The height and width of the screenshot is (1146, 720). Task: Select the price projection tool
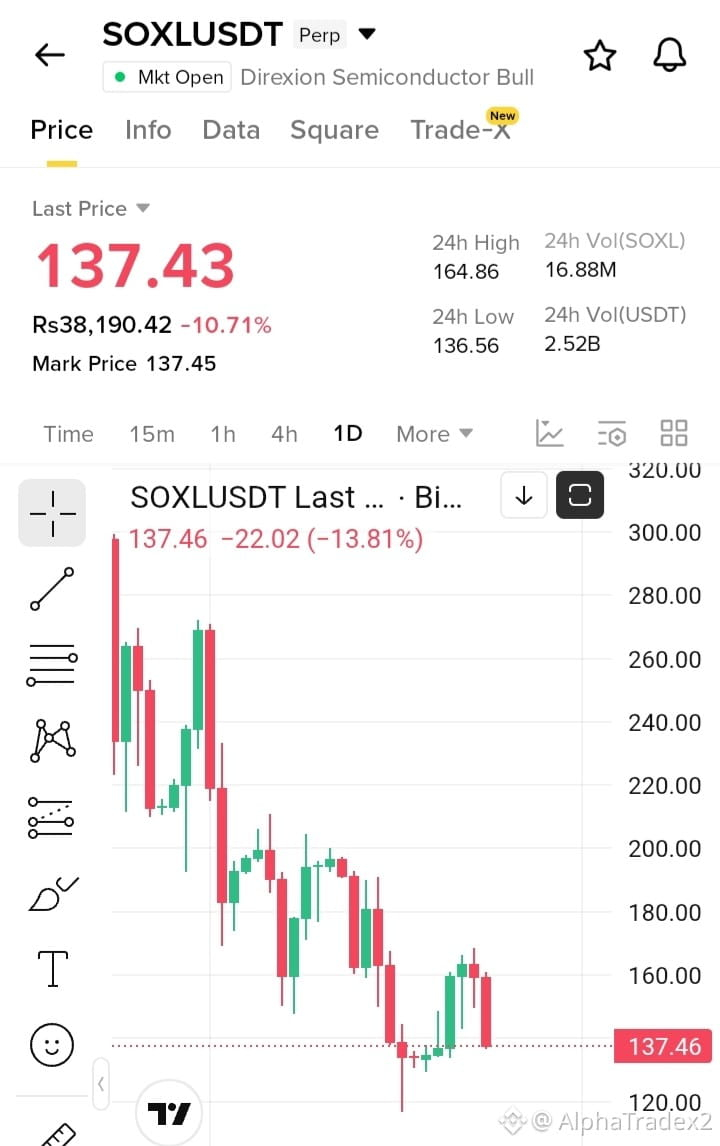tap(50, 817)
